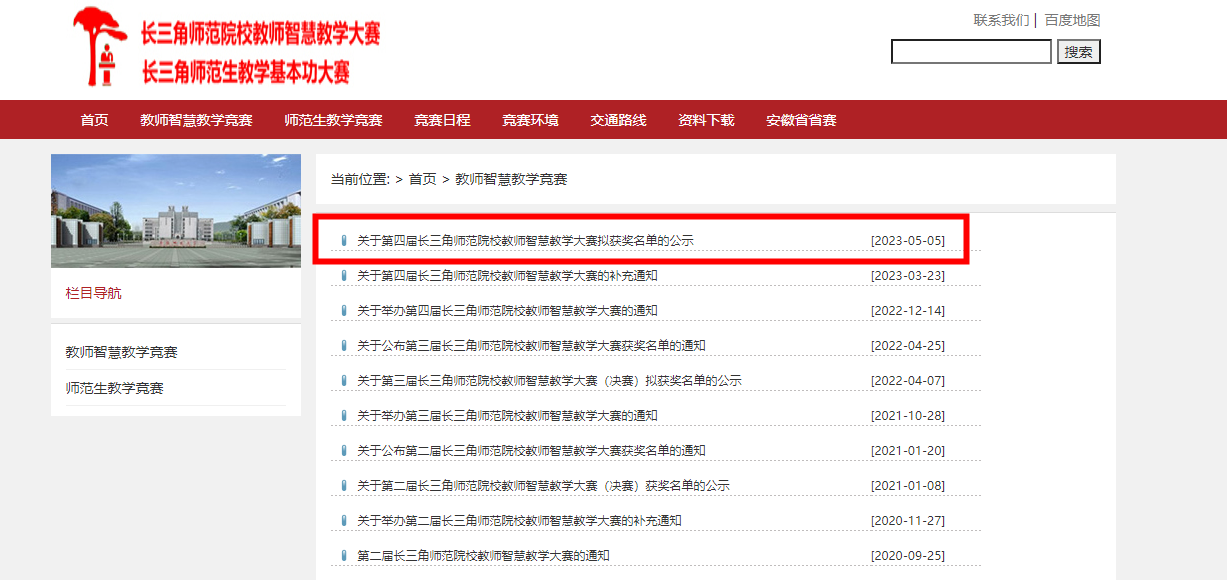Open the 资料下载 menu item
Viewport: 1227px width, 580px height.
[x=706, y=120]
